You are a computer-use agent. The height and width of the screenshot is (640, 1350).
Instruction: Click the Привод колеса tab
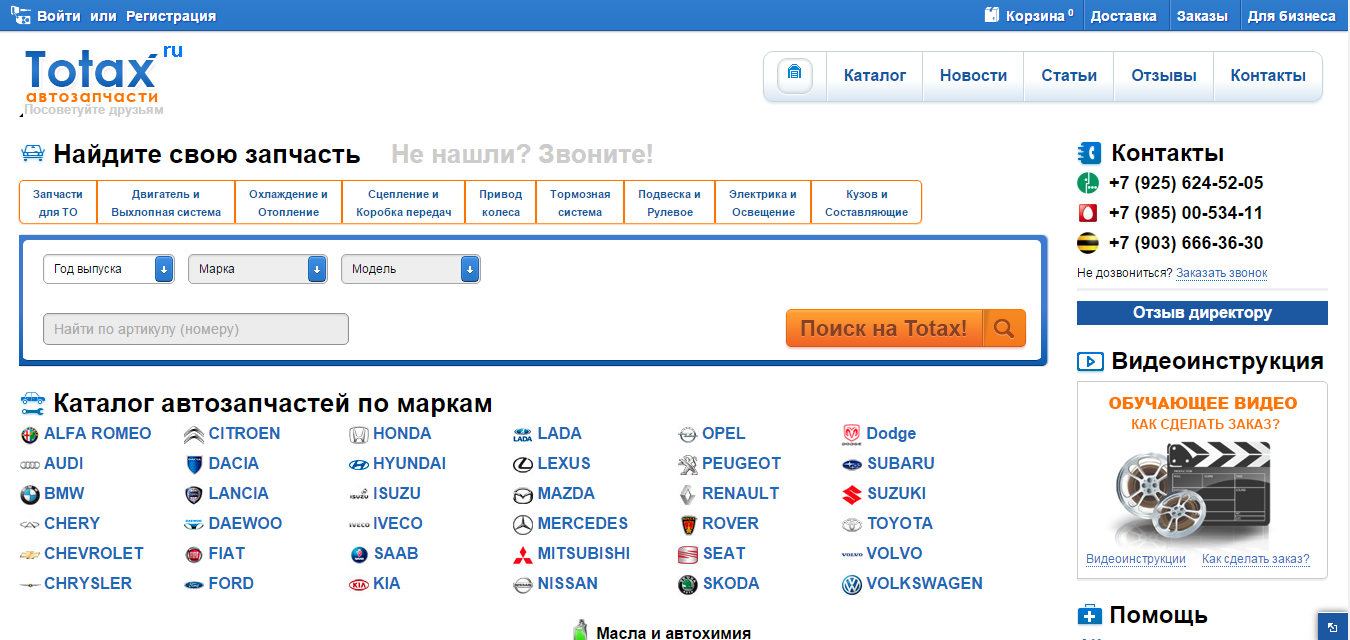click(501, 203)
